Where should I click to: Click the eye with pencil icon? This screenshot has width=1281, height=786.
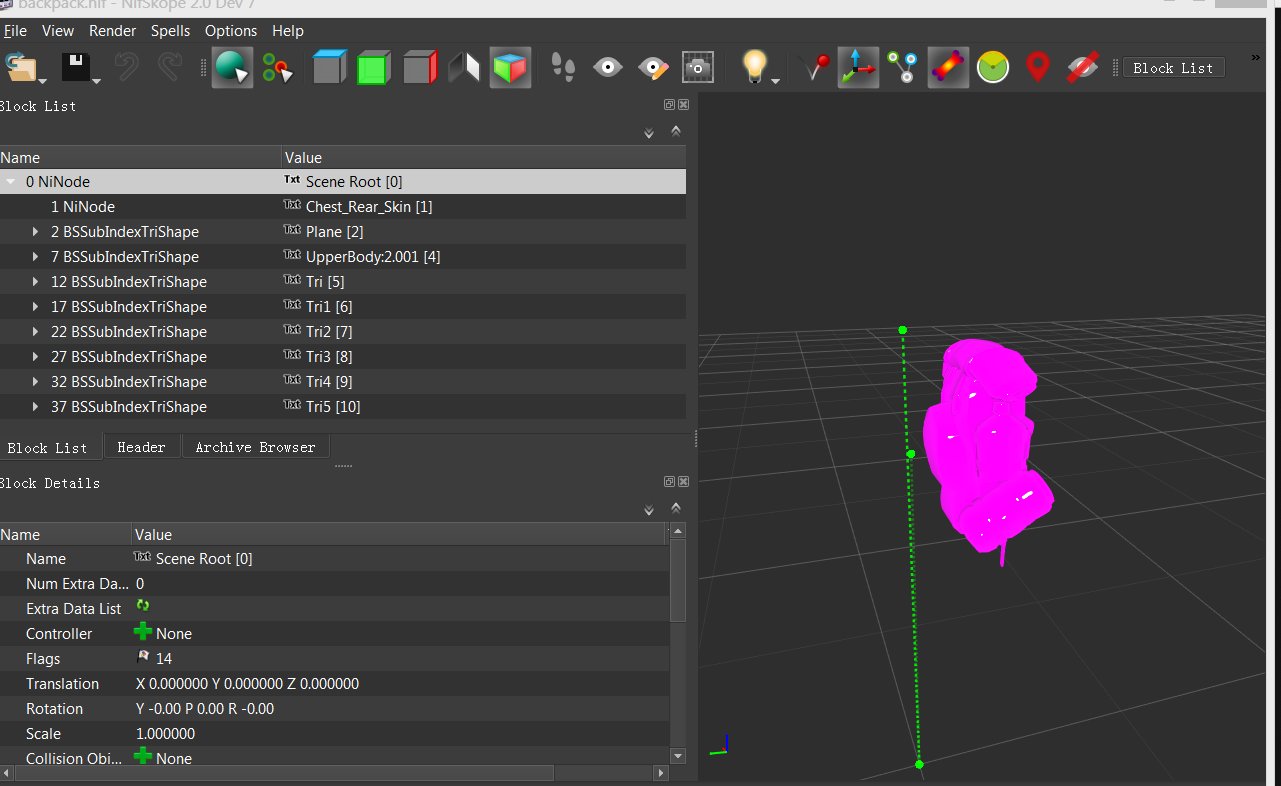tap(653, 68)
